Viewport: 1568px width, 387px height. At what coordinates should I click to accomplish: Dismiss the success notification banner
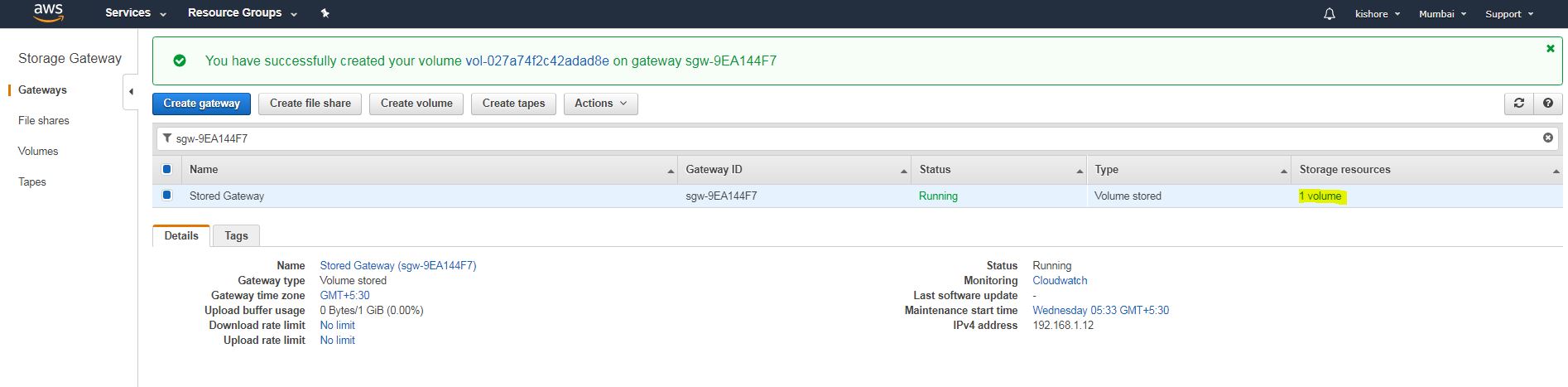pos(1551,49)
